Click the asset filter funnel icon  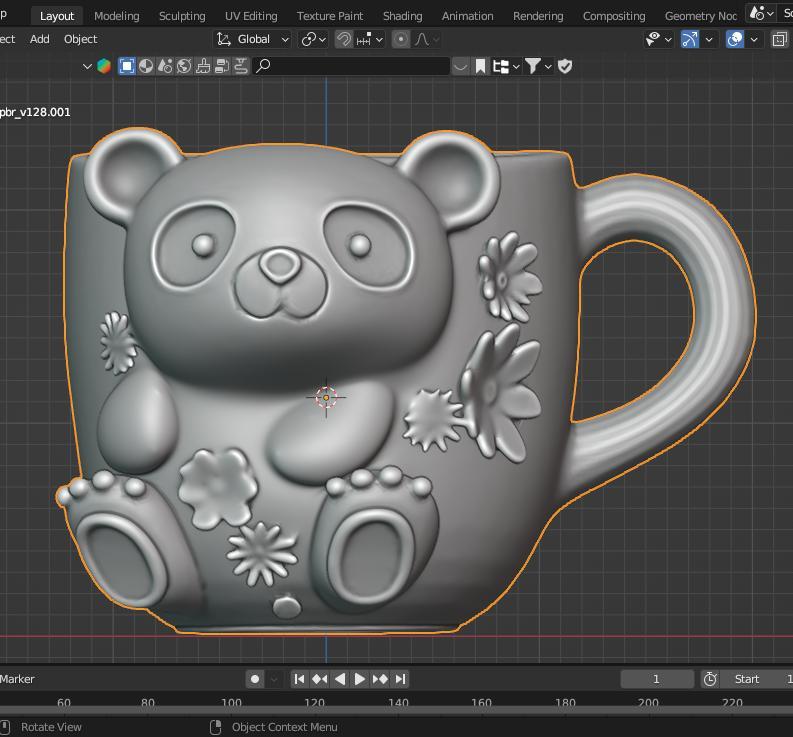point(533,66)
